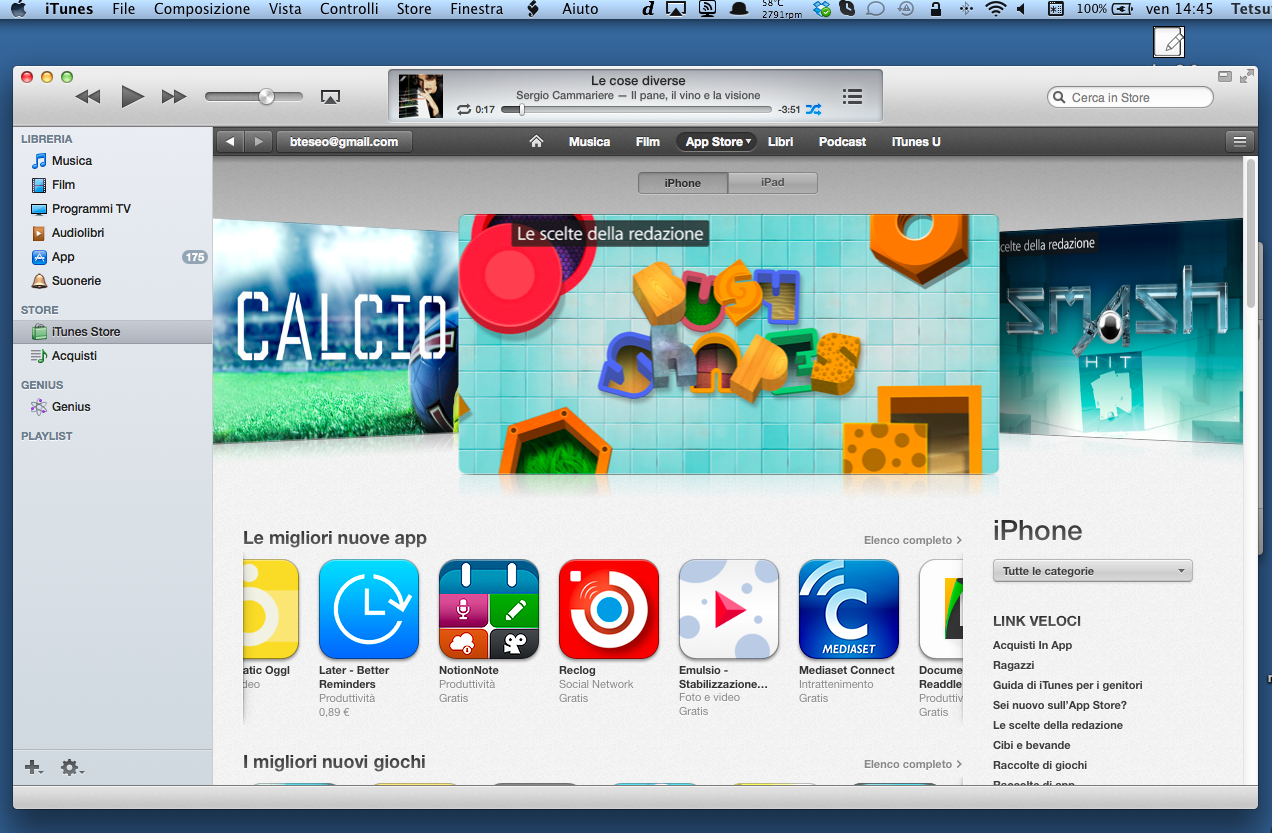Open the Film store tab
1272x833 pixels.
pyautogui.click(x=648, y=142)
